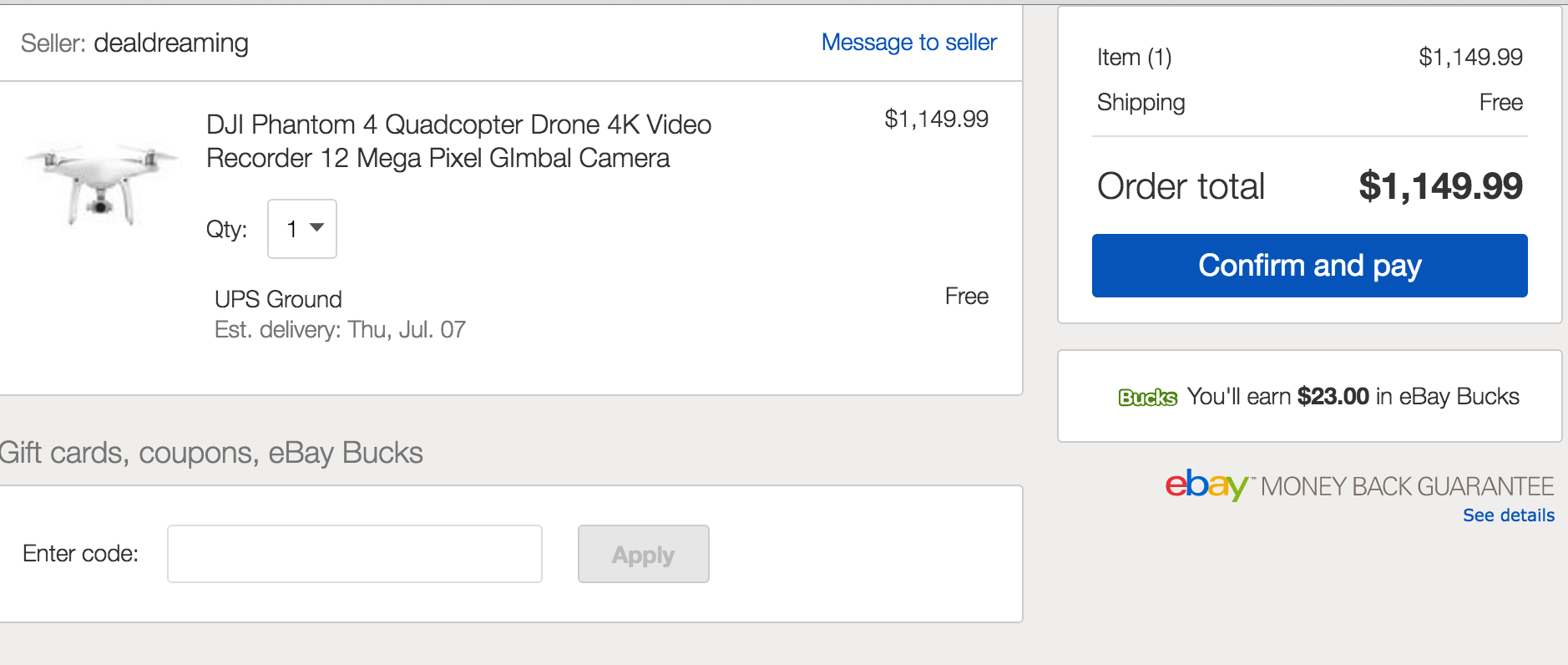Click the UPS Ground shipping label
1568x665 pixels.
pyautogui.click(x=278, y=299)
